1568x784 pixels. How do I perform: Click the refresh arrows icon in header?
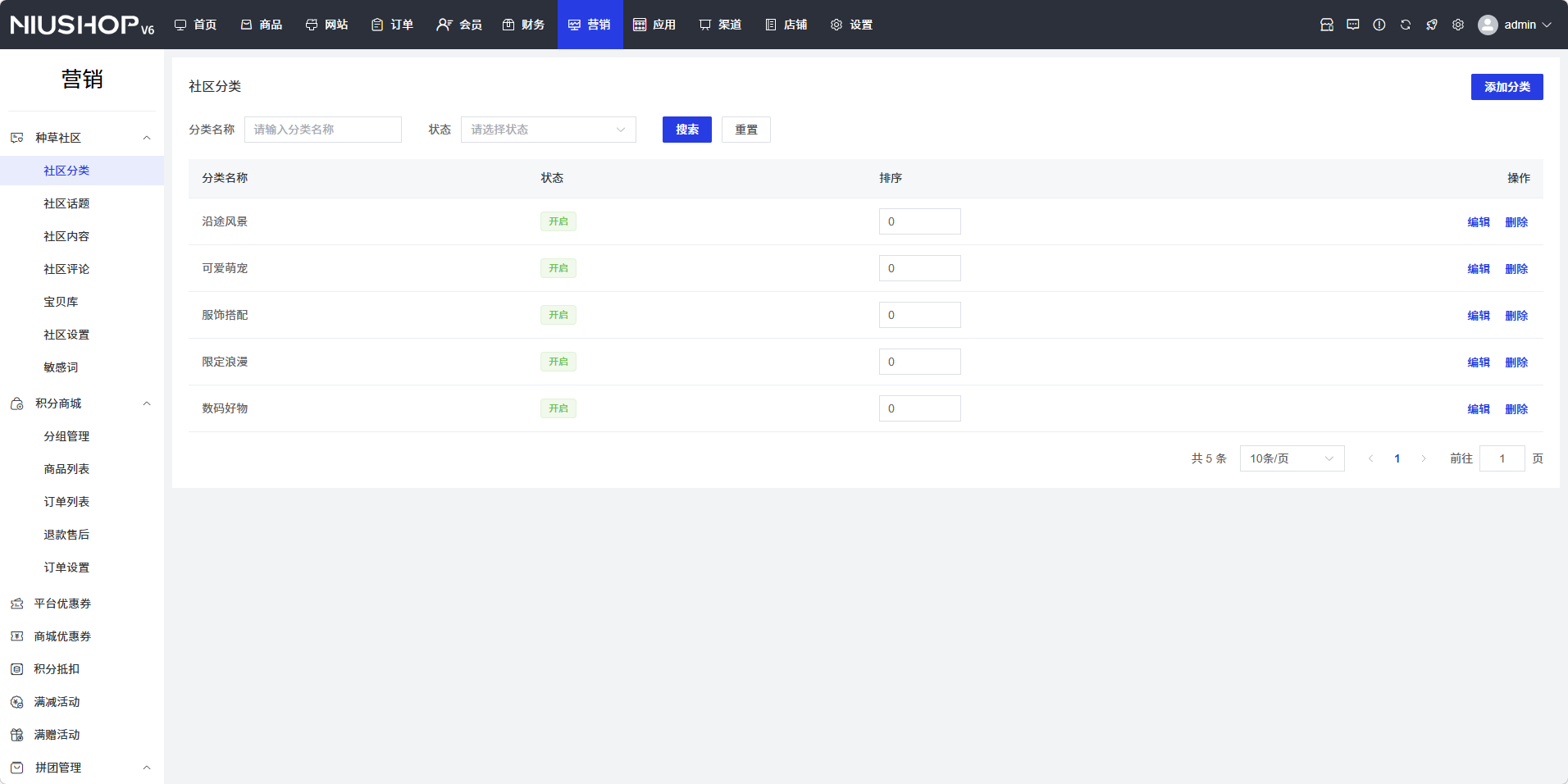1405,25
